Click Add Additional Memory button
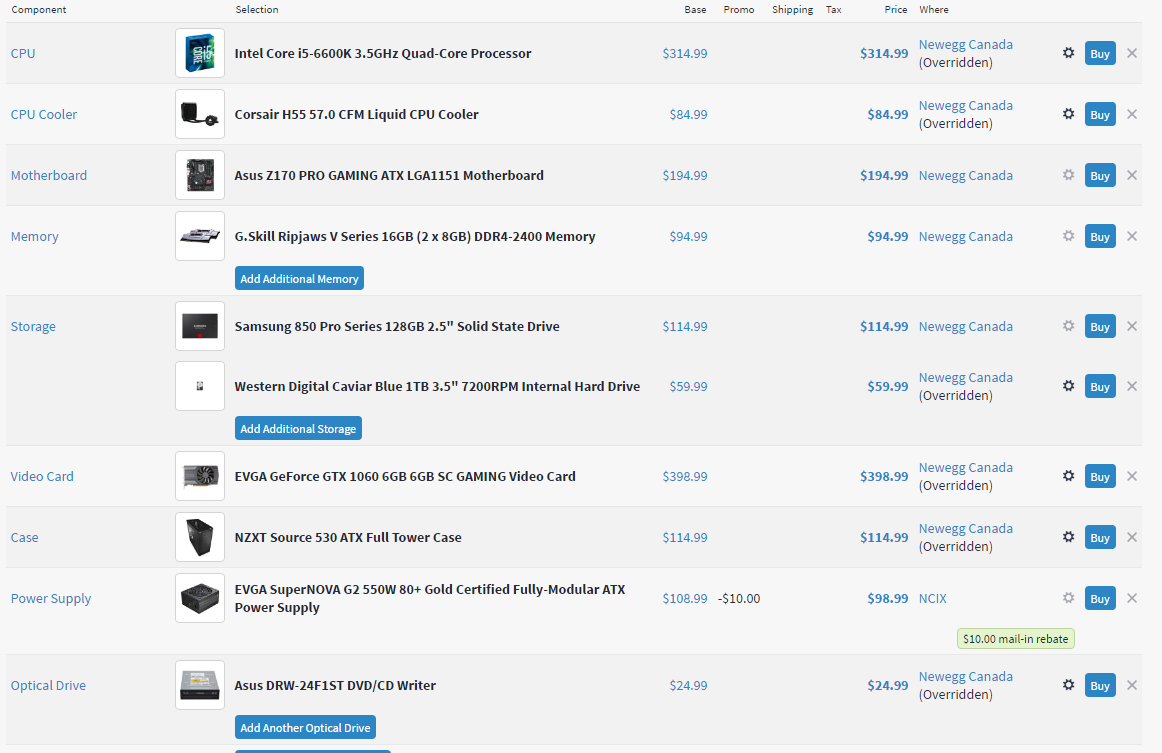The width and height of the screenshot is (1162, 753). tap(299, 279)
